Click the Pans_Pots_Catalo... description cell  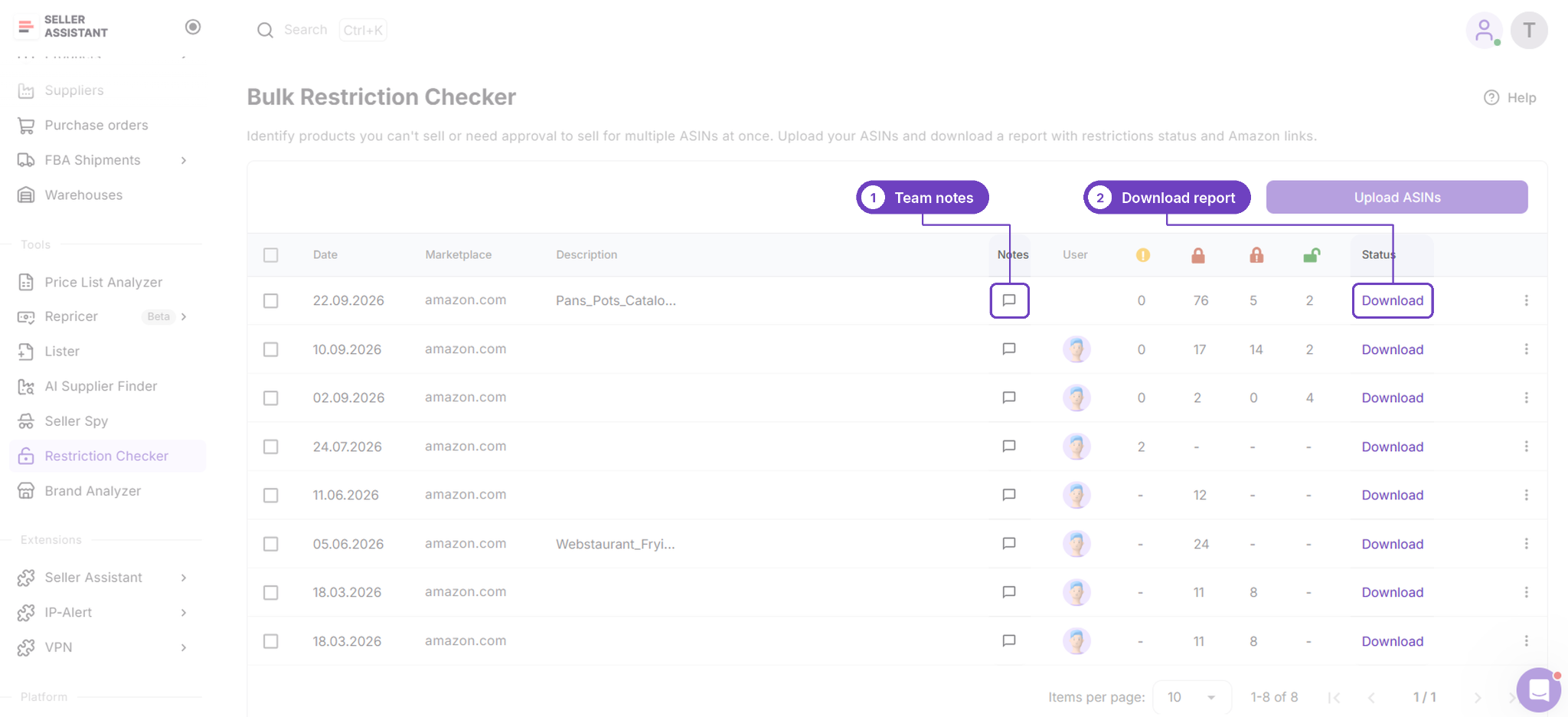click(x=616, y=300)
